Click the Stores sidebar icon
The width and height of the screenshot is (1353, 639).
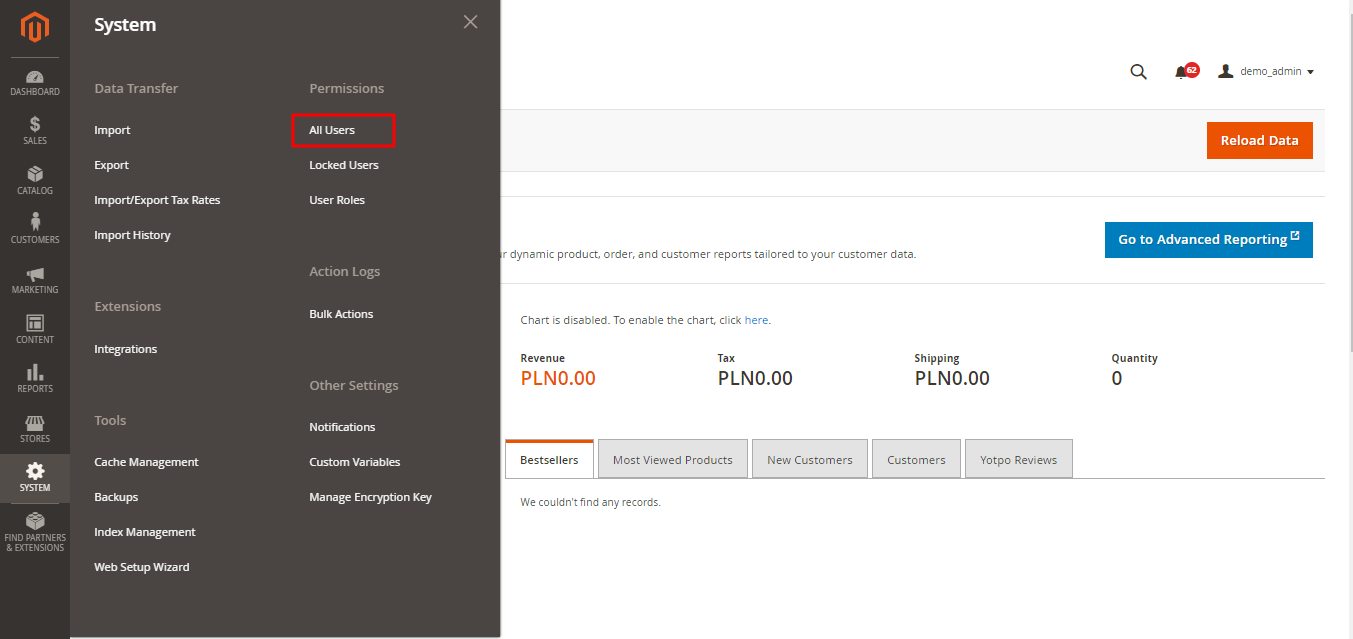[35, 428]
